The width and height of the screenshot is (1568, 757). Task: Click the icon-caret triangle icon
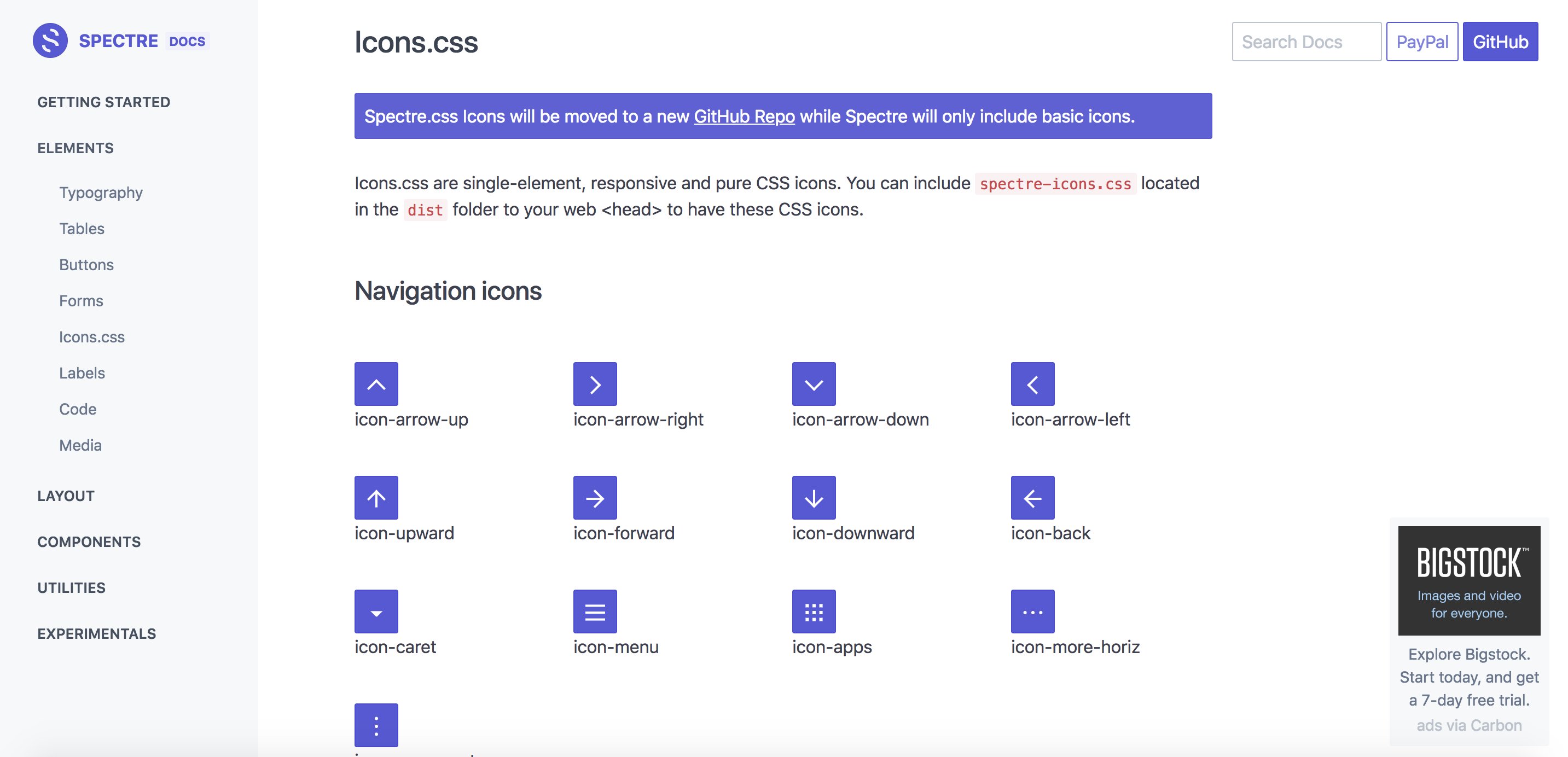(376, 612)
